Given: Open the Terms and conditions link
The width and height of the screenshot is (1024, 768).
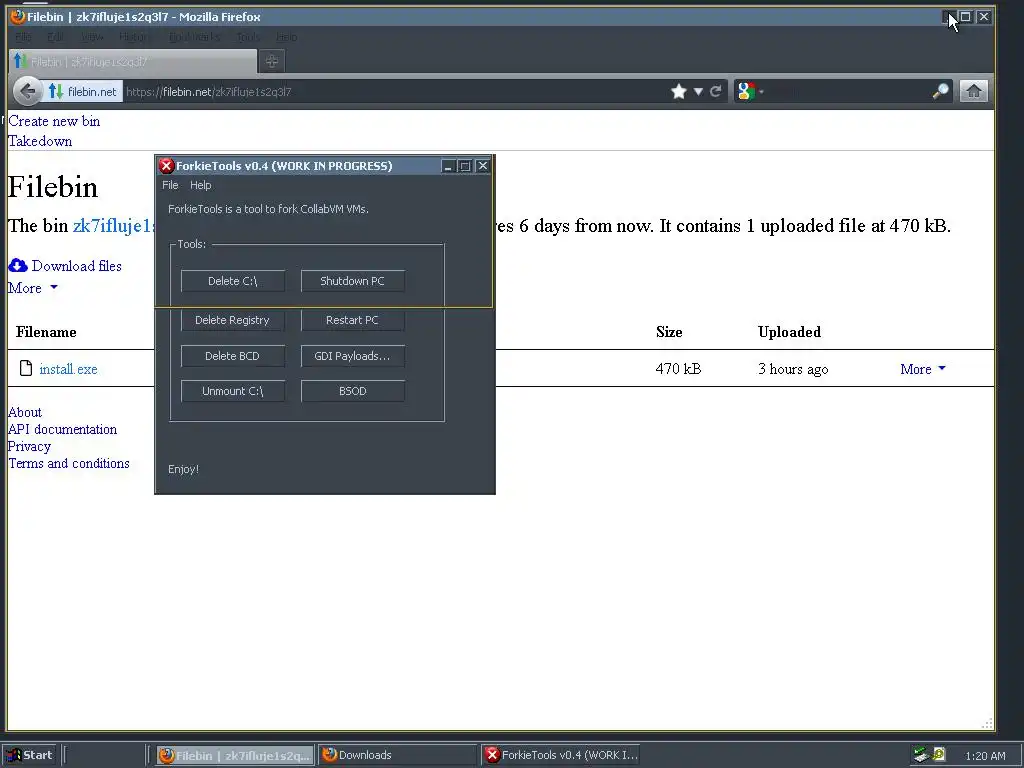Looking at the screenshot, I should click(69, 463).
